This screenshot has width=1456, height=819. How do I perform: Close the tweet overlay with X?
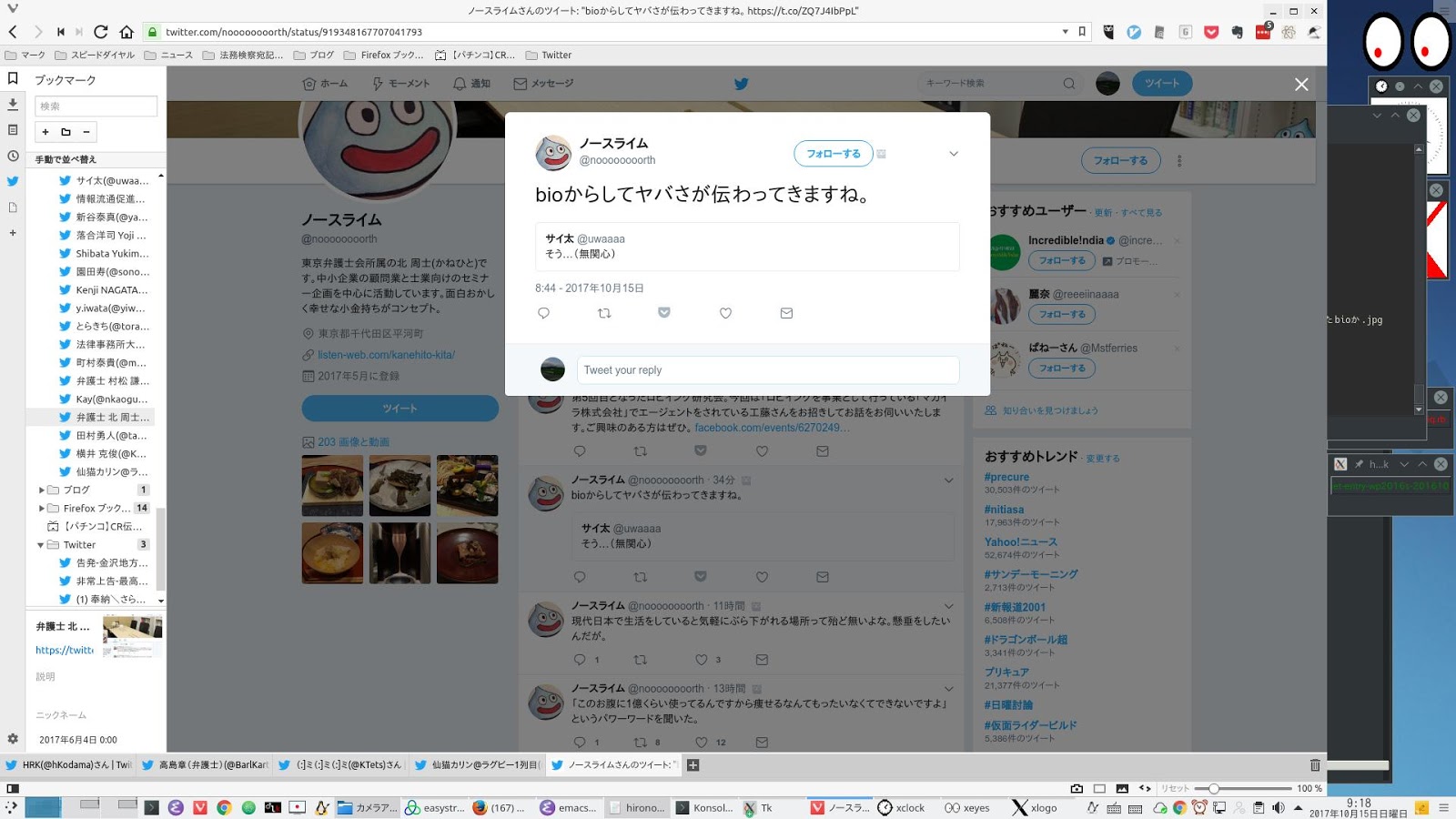1301,84
